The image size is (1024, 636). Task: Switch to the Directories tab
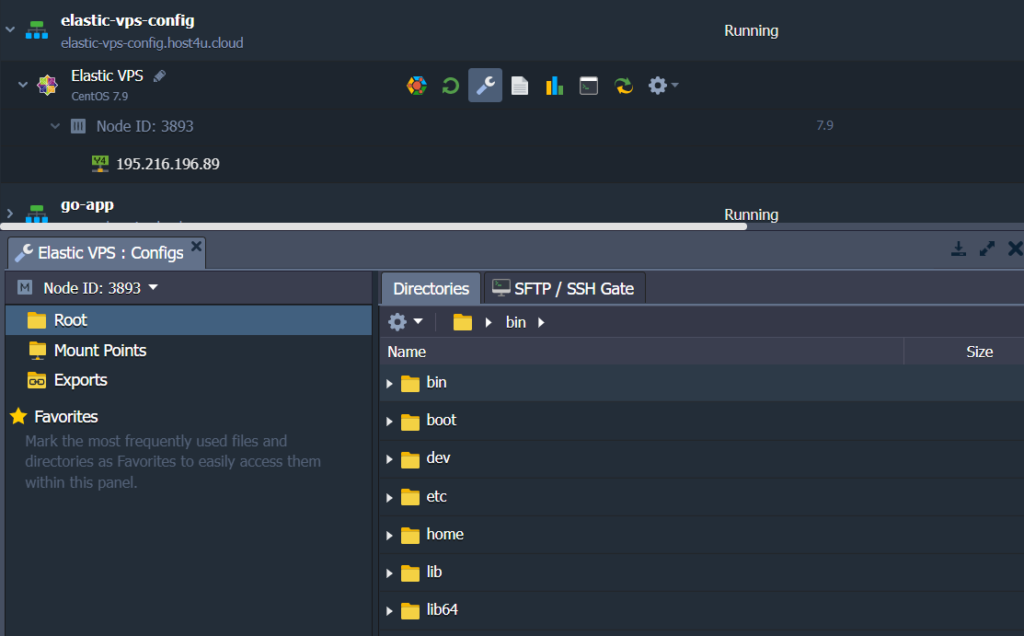point(431,289)
